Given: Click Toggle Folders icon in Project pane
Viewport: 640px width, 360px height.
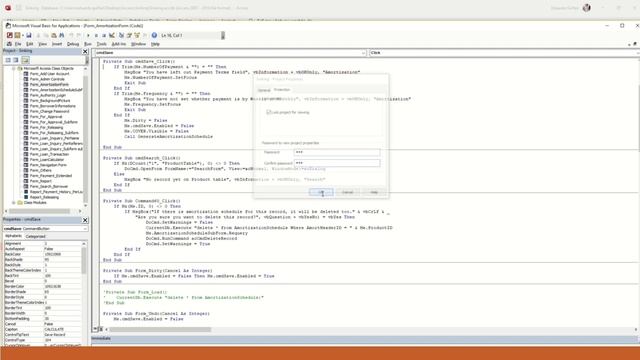Looking at the screenshot, I should (25, 60).
